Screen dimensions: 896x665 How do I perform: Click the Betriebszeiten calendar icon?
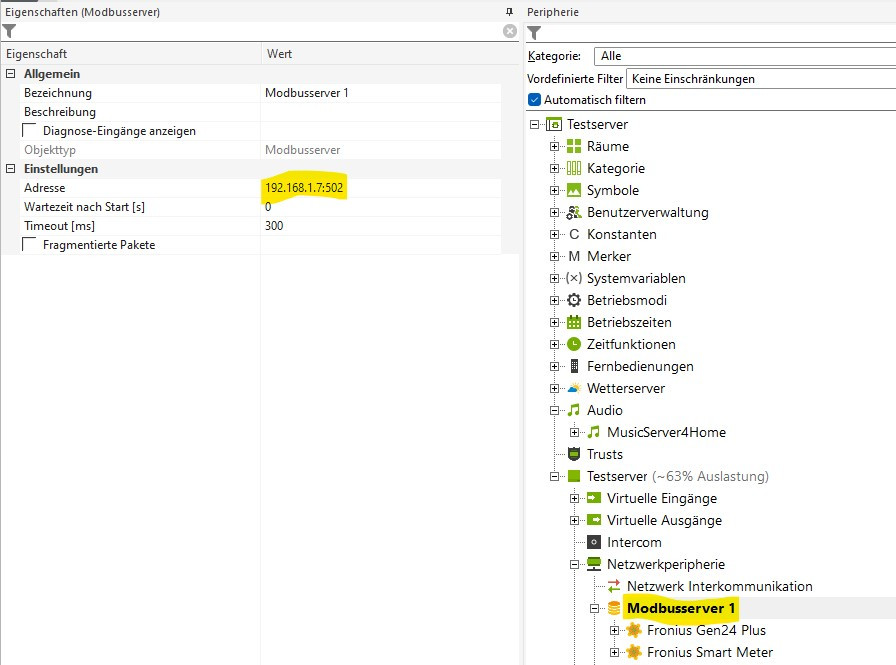[574, 322]
